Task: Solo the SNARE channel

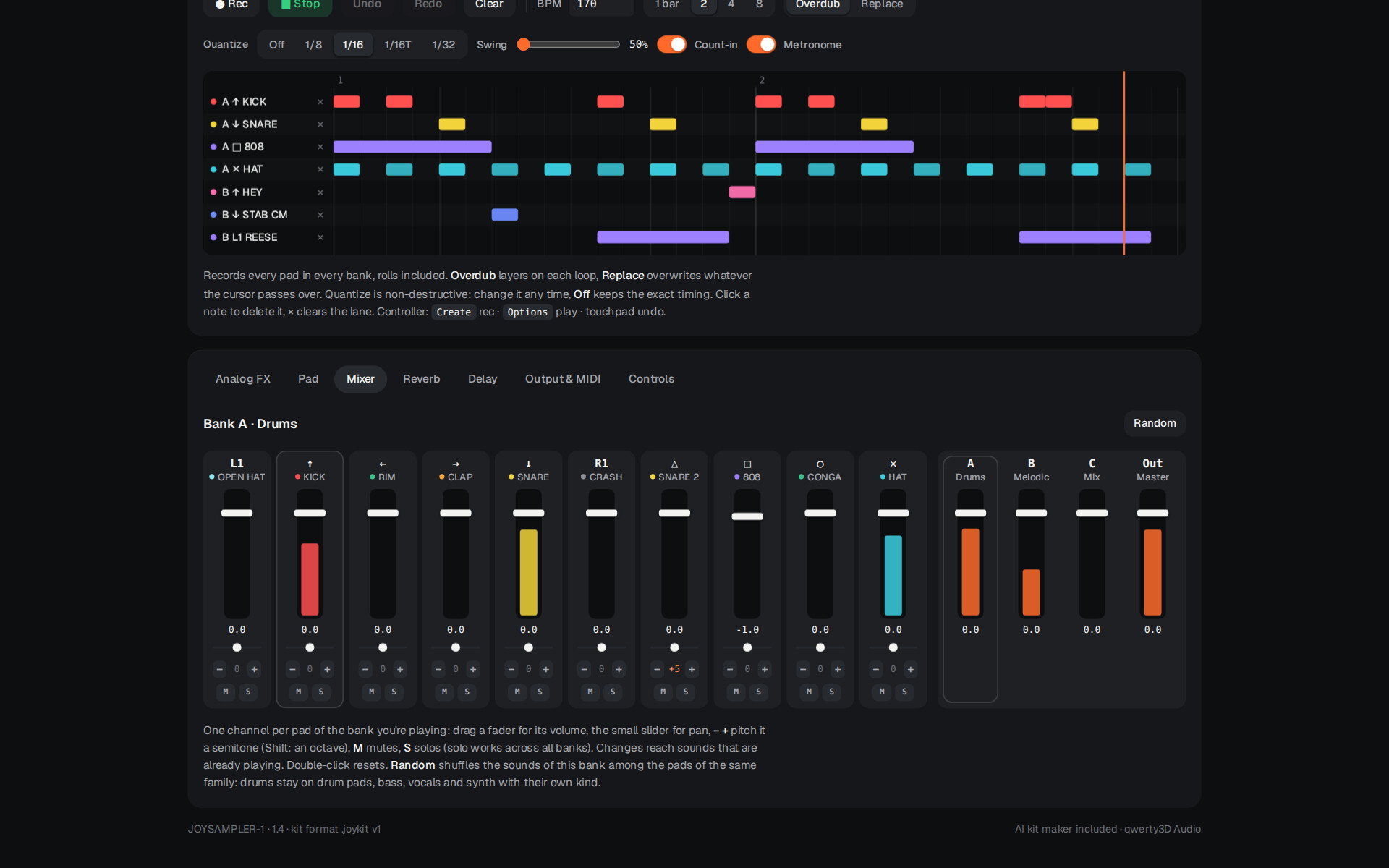Action: point(540,692)
